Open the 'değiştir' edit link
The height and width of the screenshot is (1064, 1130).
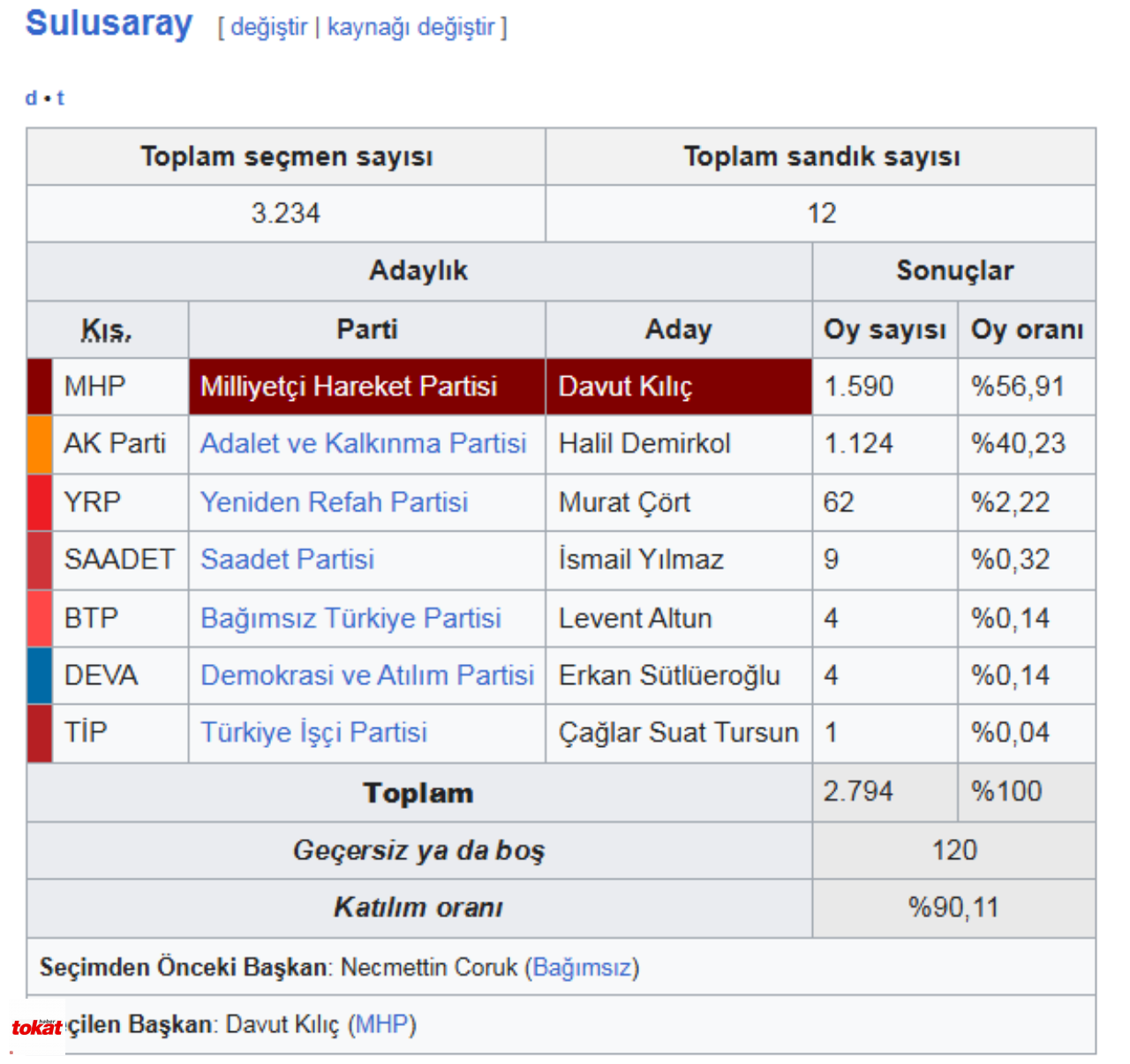268,26
